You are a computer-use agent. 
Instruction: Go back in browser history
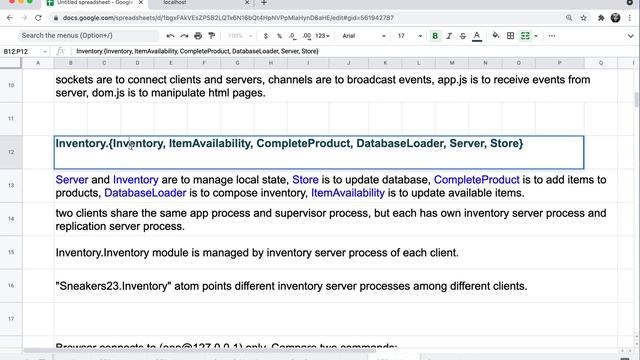pos(10,18)
